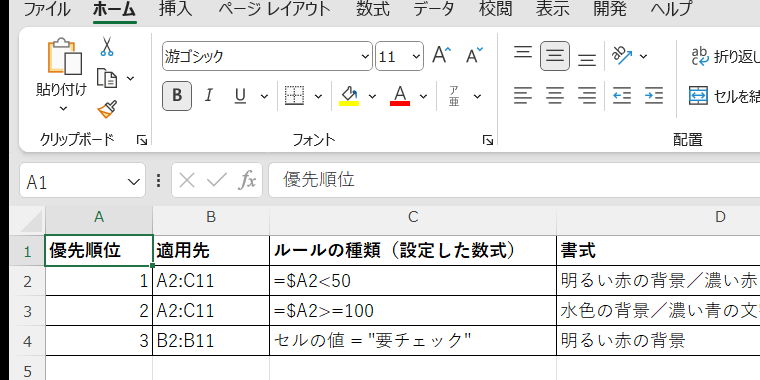Switch to the 挿入 tab

pyautogui.click(x=175, y=9)
